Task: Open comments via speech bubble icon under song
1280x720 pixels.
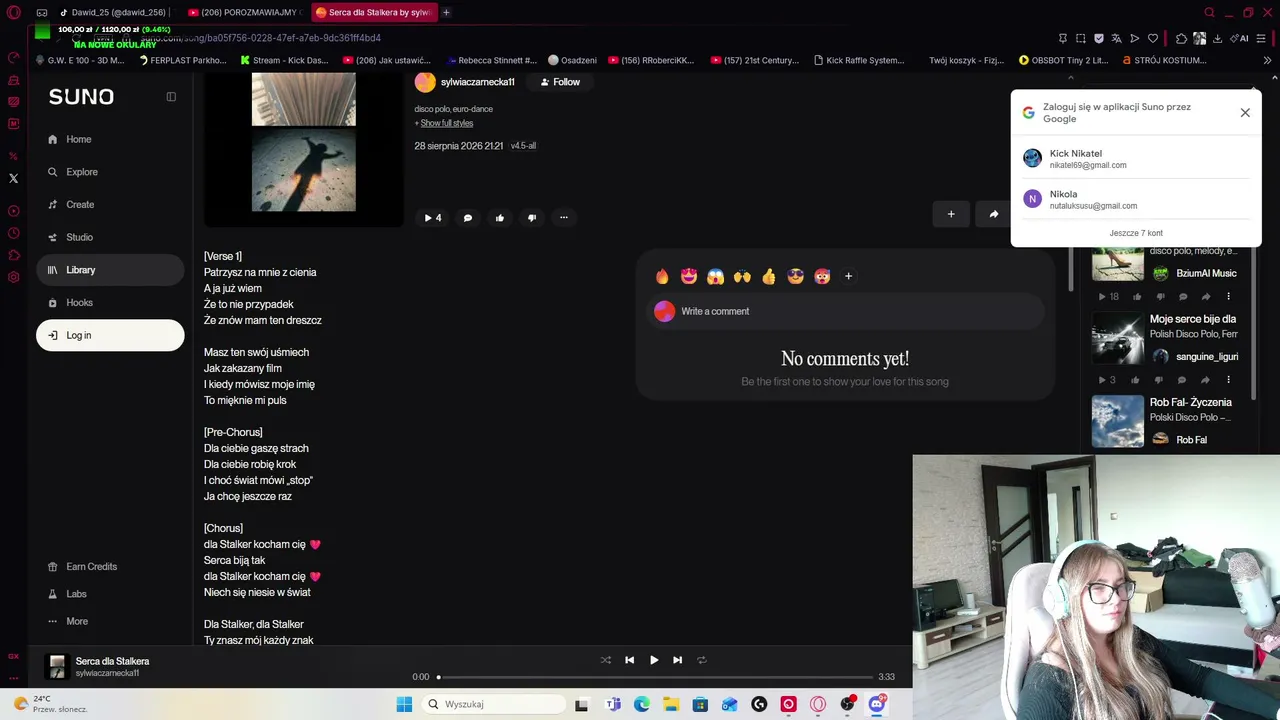Action: (x=467, y=217)
